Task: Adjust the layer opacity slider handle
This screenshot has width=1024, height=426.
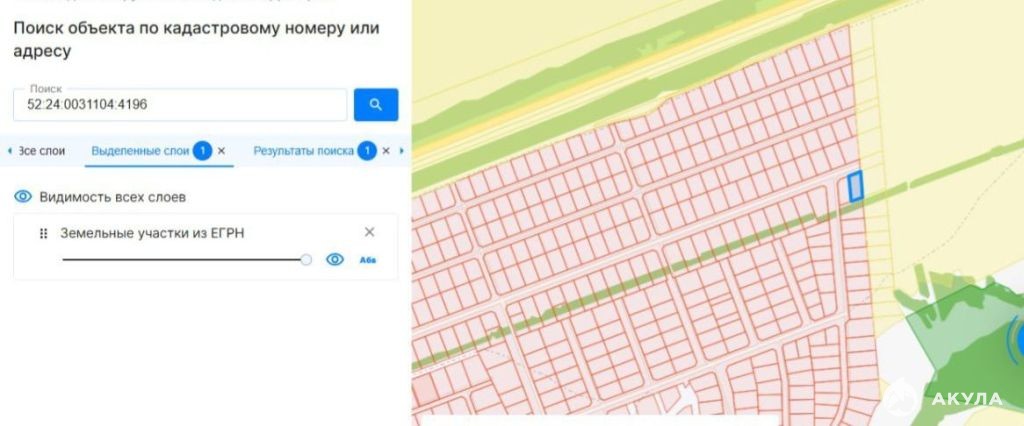Action: click(306, 259)
